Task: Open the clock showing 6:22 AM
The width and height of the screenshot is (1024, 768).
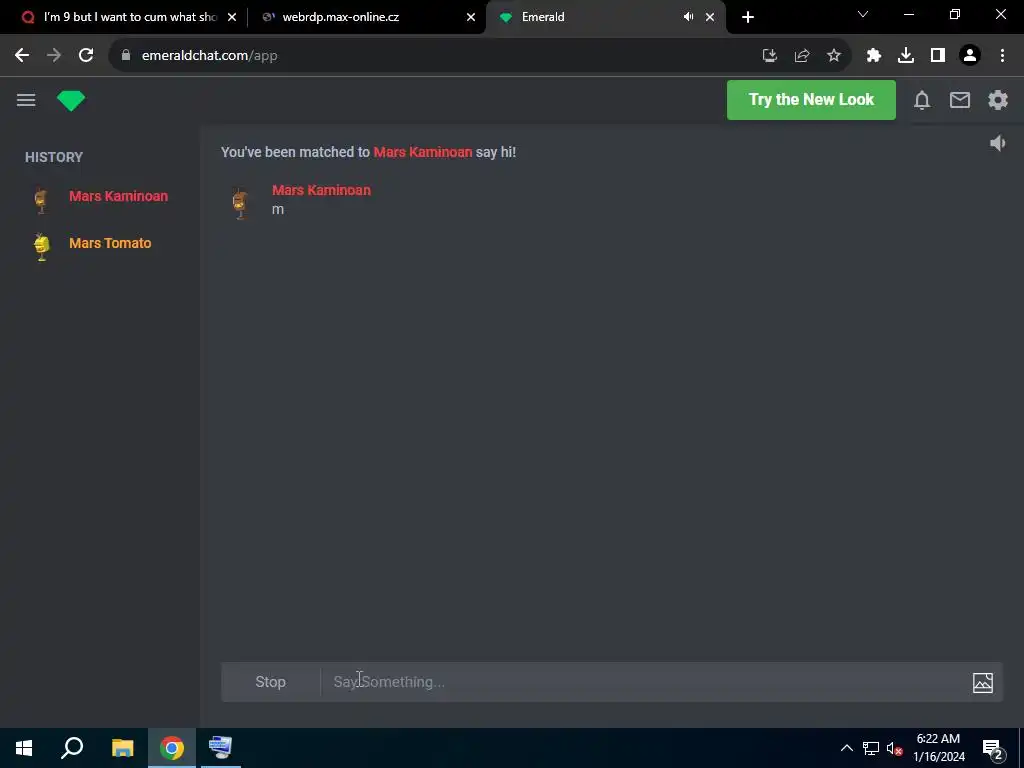Action: point(938,748)
